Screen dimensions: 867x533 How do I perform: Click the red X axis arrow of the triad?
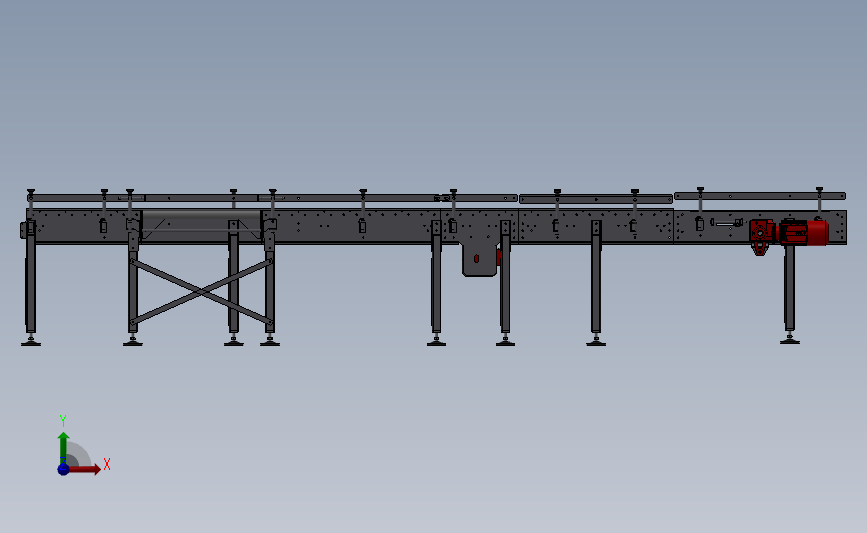pyautogui.click(x=85, y=469)
